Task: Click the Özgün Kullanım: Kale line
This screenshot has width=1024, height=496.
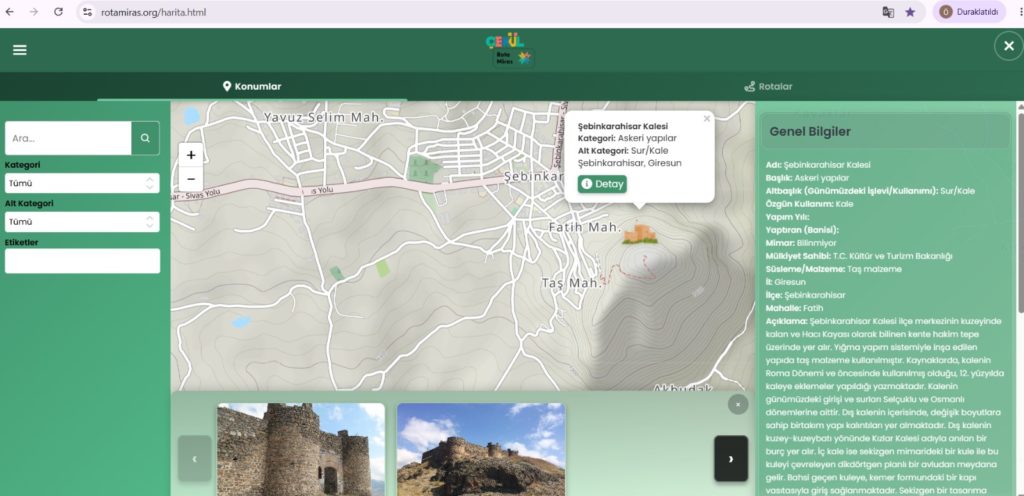Action: [x=809, y=204]
